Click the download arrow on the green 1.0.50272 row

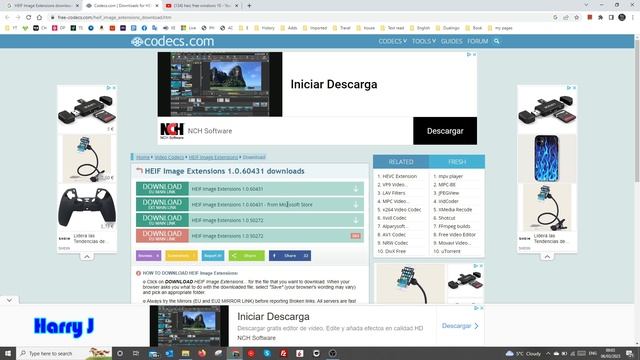coord(356,220)
